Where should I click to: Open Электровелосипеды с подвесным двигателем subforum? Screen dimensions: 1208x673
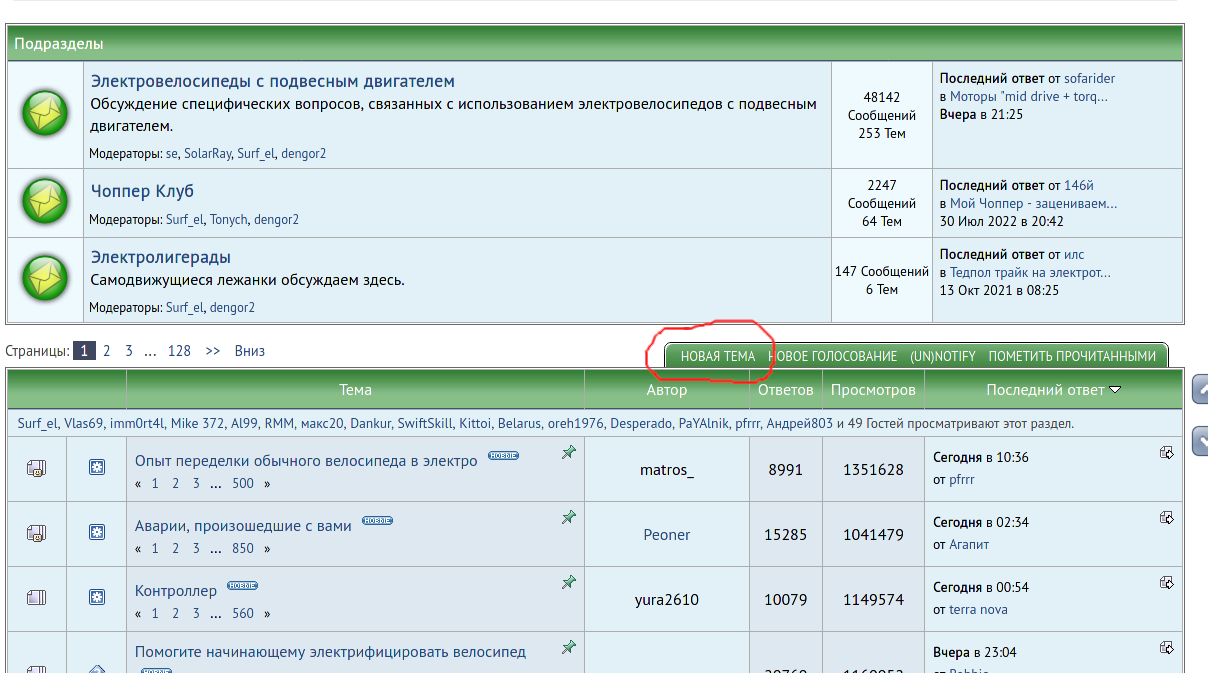point(272,81)
